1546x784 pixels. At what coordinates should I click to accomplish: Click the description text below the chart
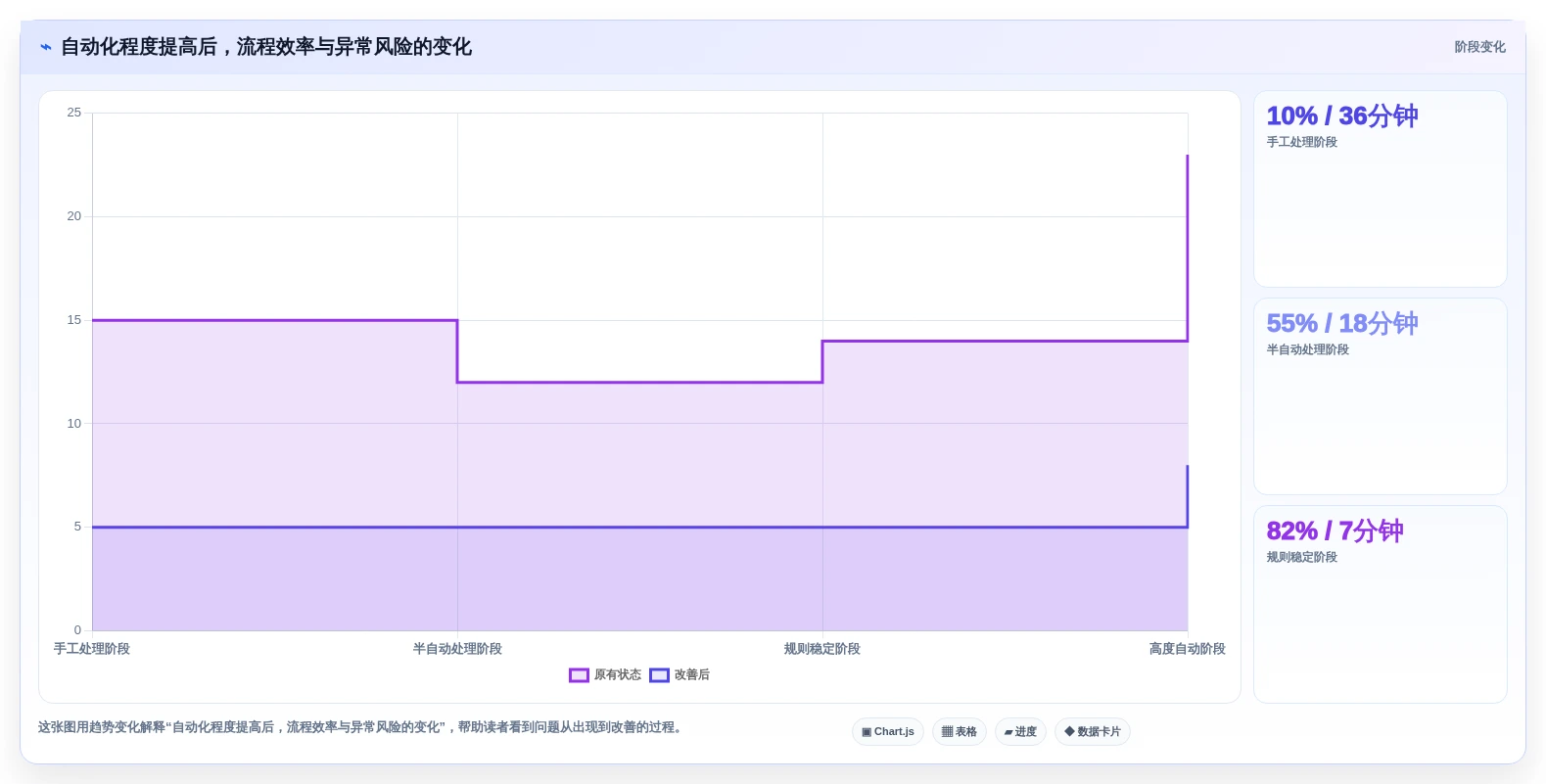click(x=359, y=727)
